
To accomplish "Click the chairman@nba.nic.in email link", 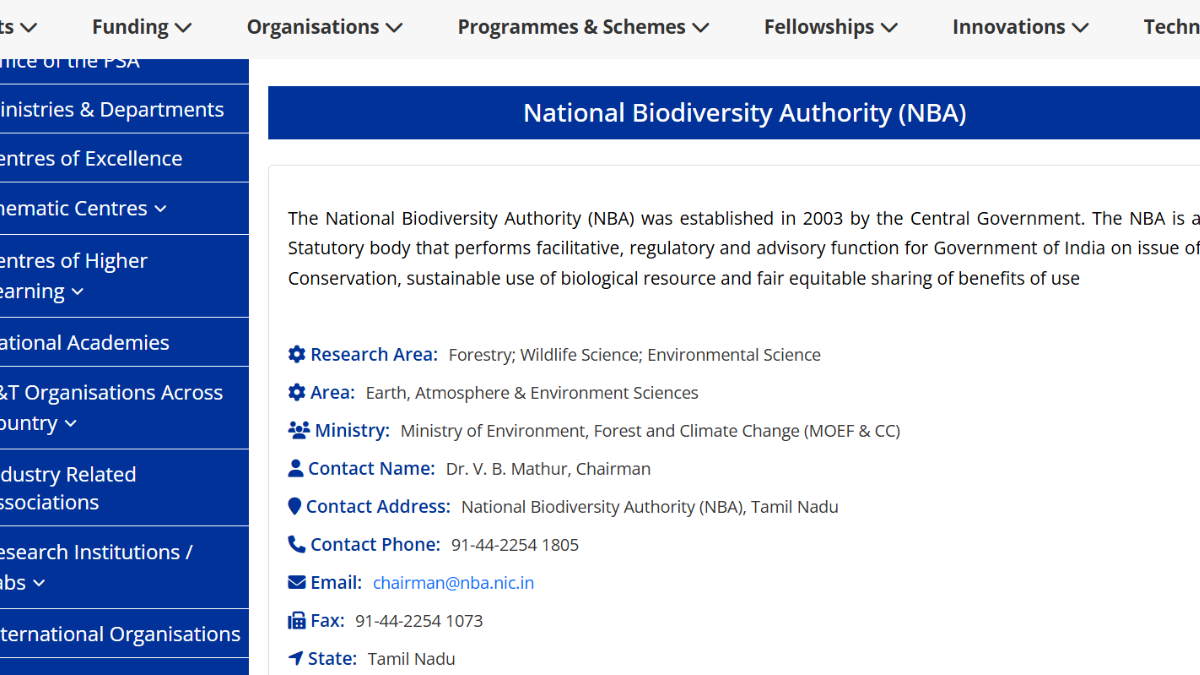I will point(453,582).
